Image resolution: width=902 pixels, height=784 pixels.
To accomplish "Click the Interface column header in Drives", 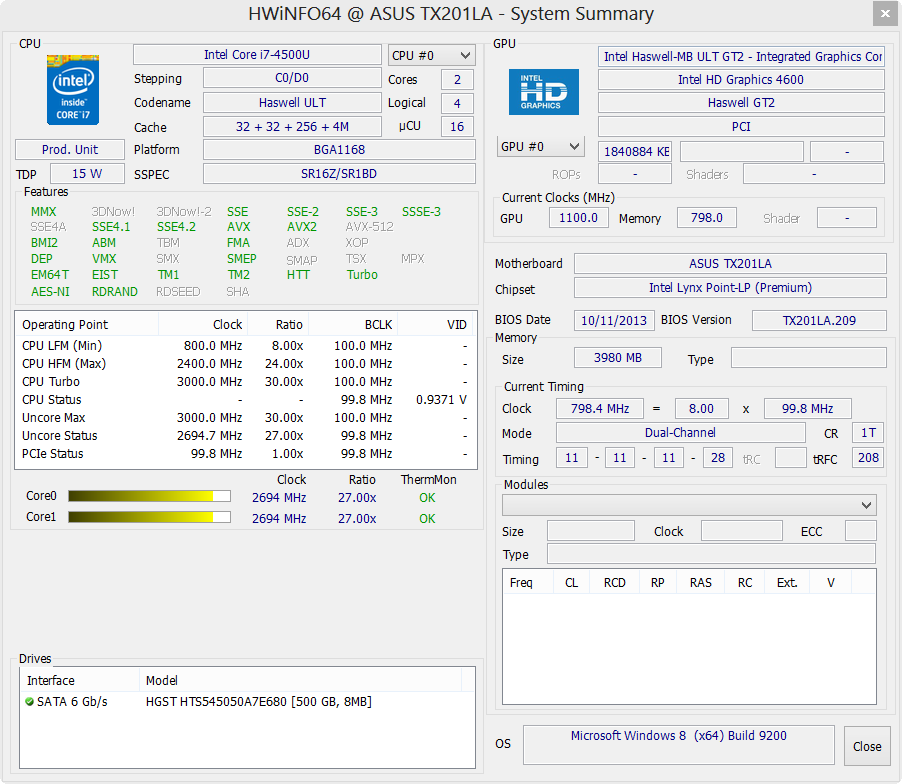I will tap(80, 680).
